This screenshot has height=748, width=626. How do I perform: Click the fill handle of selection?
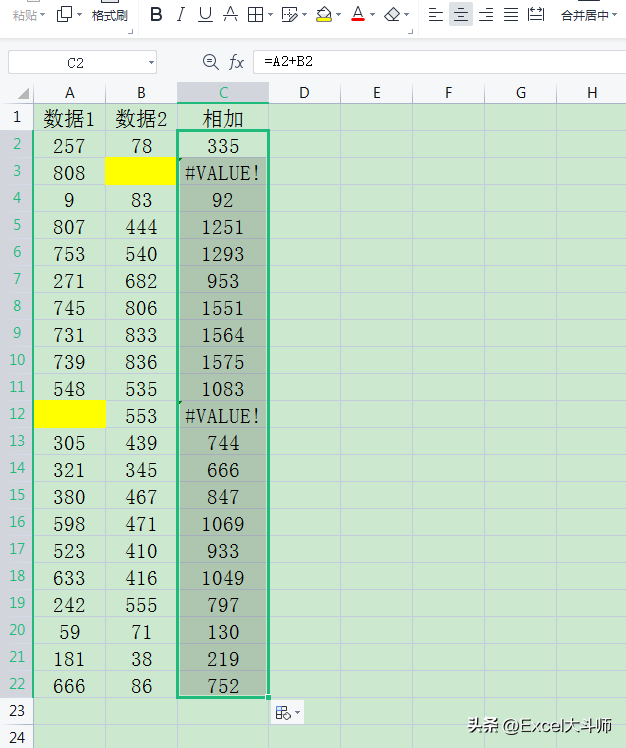[269, 697]
